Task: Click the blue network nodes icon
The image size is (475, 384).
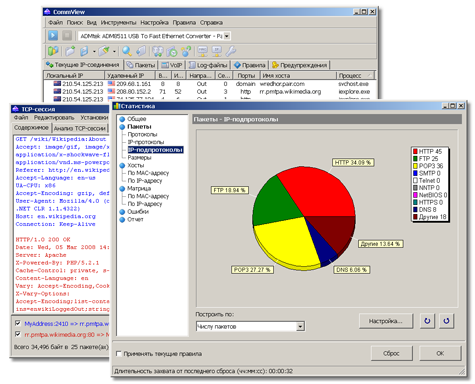Action: (186, 51)
